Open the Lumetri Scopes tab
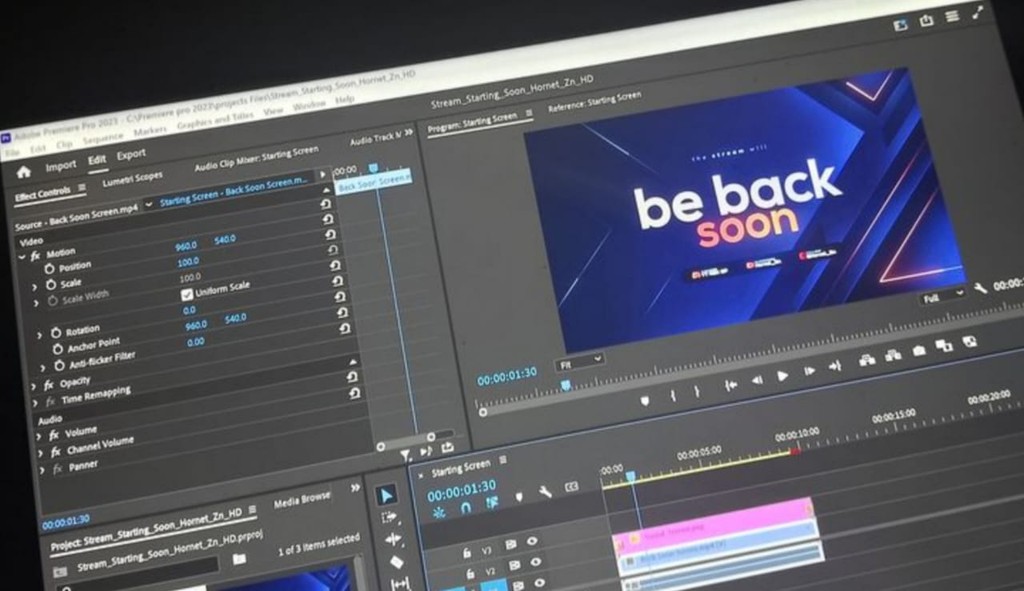The height and width of the screenshot is (591, 1024). click(x=133, y=179)
